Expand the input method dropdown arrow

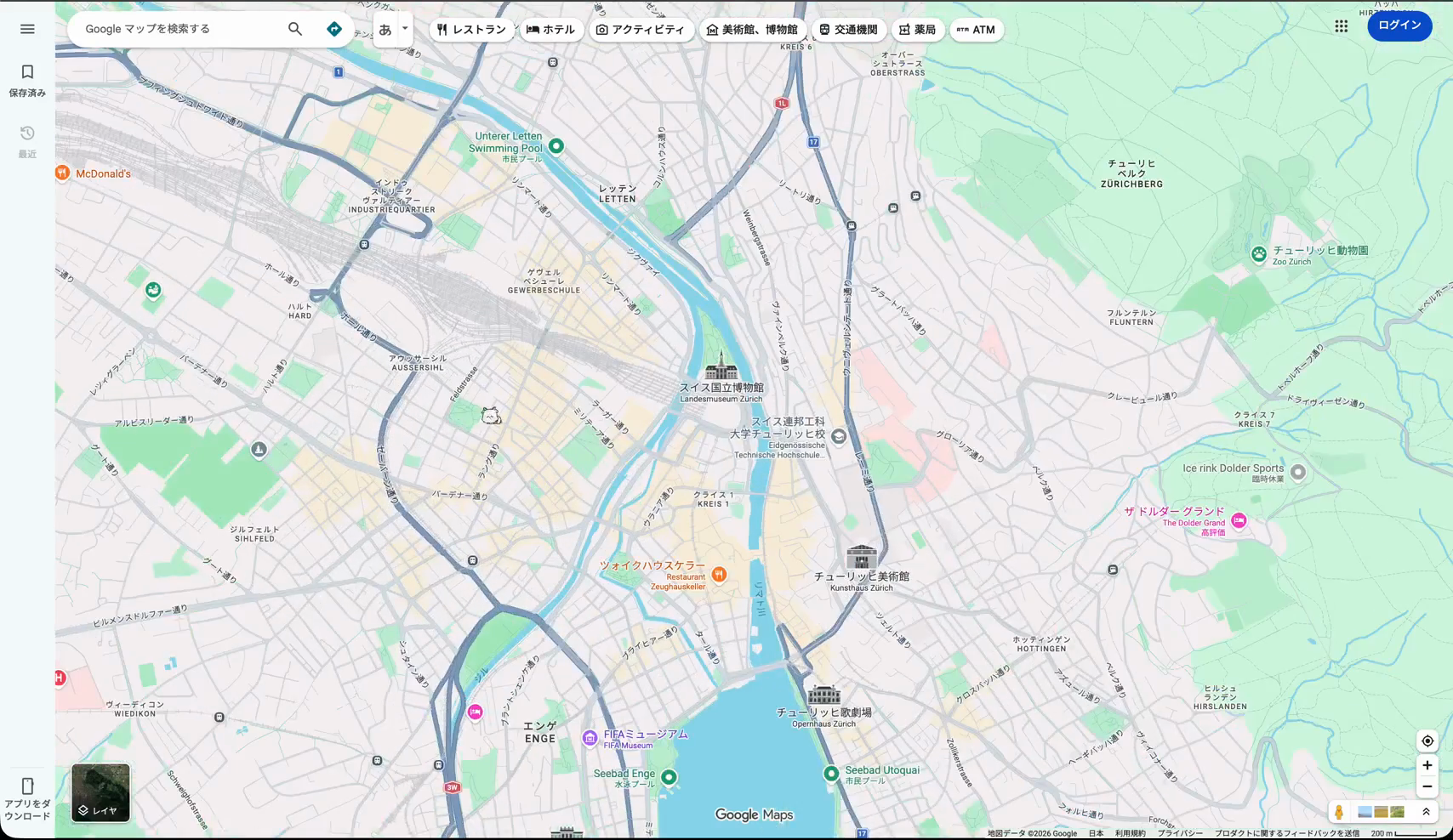[405, 29]
